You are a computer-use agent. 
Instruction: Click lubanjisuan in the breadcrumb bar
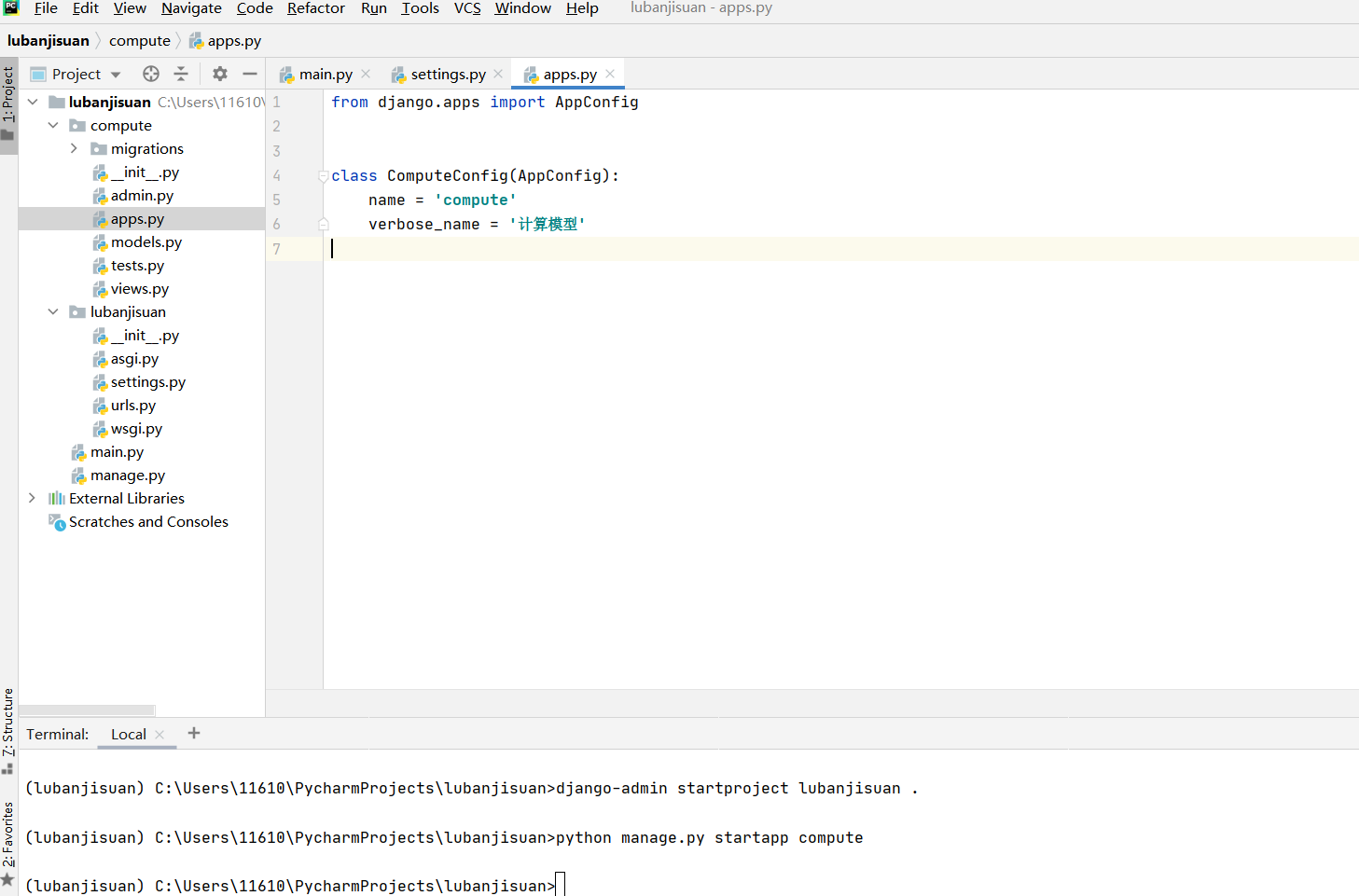[49, 41]
